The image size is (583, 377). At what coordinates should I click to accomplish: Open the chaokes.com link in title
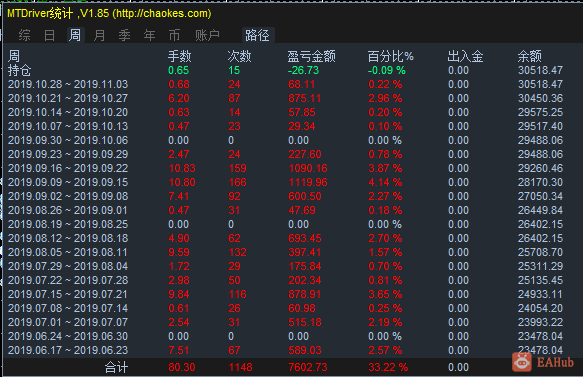(162, 14)
